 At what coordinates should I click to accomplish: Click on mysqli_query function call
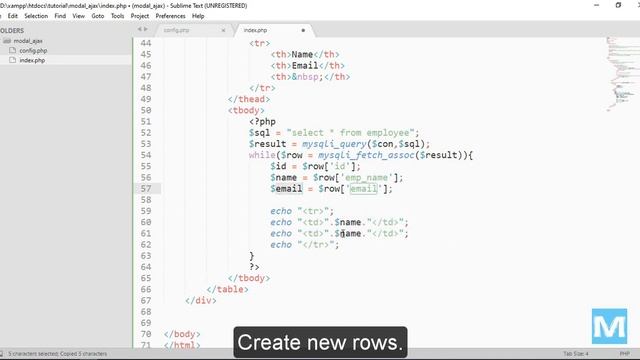tap(334, 144)
